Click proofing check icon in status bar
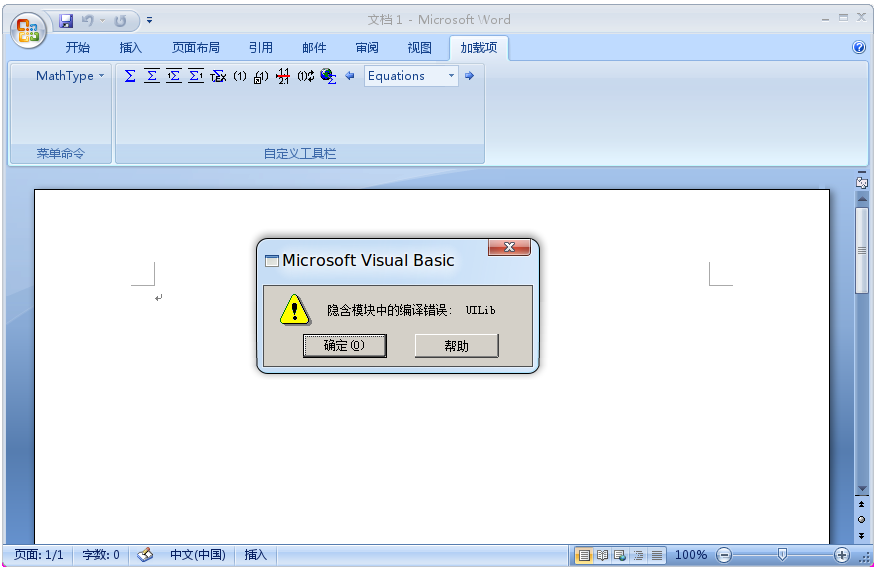876x568 pixels. [145, 555]
